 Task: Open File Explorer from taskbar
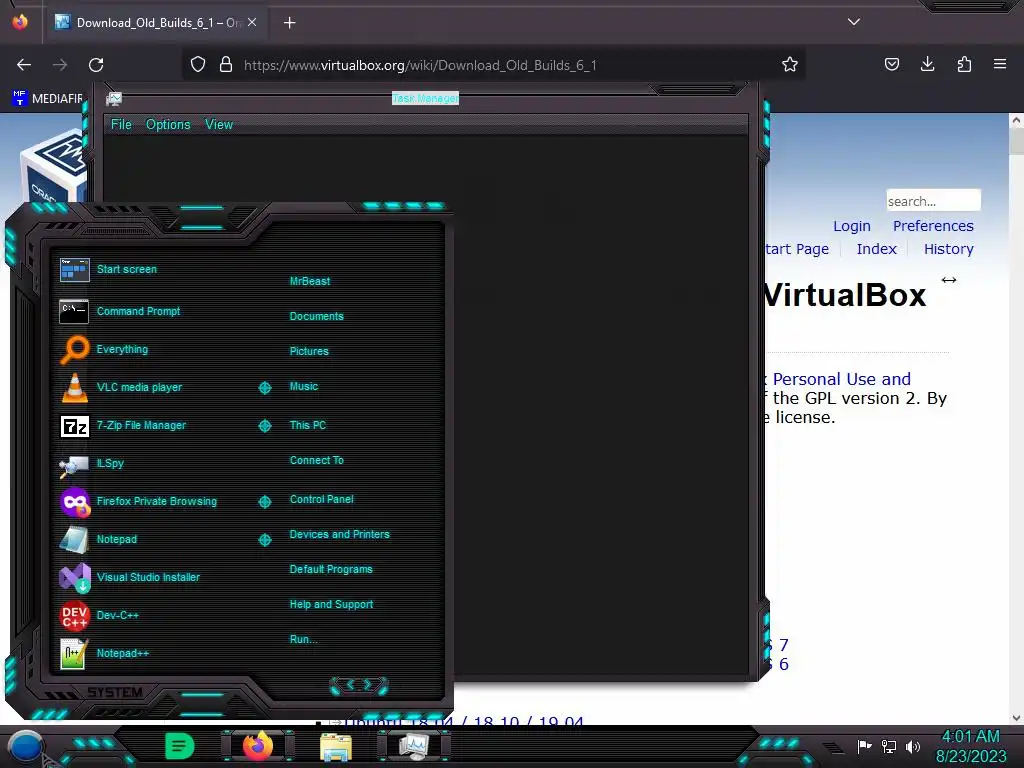pyautogui.click(x=336, y=747)
